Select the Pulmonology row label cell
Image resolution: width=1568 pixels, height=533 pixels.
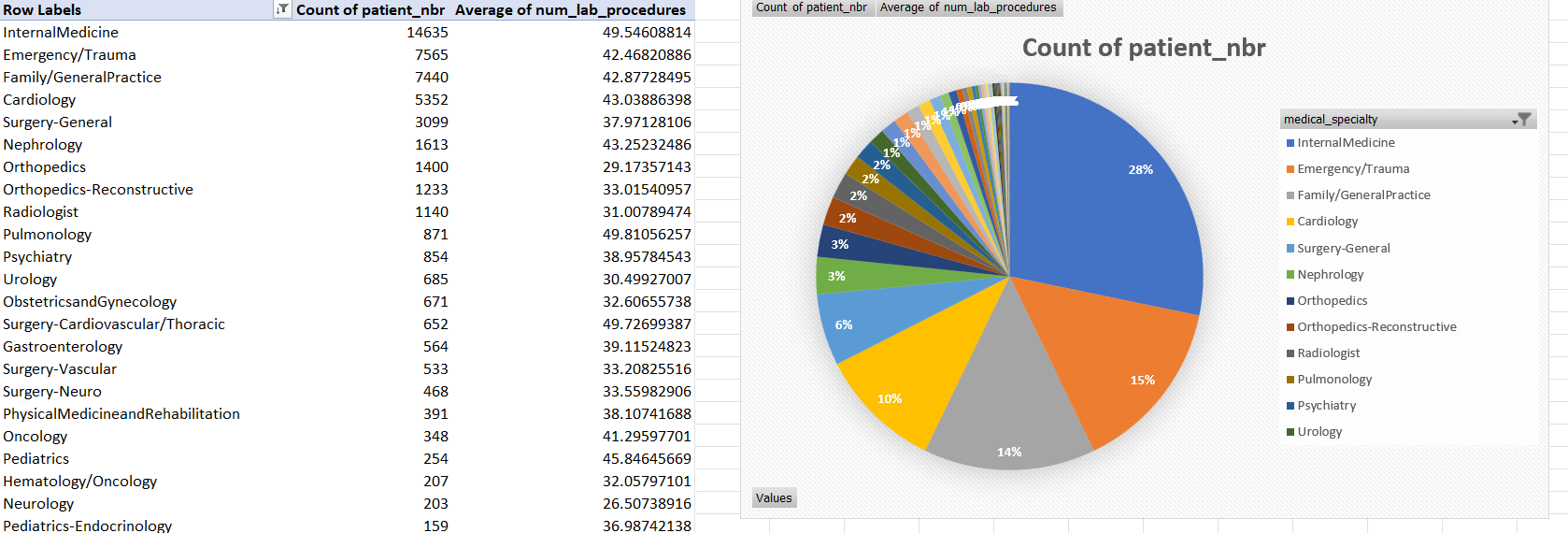point(146,234)
